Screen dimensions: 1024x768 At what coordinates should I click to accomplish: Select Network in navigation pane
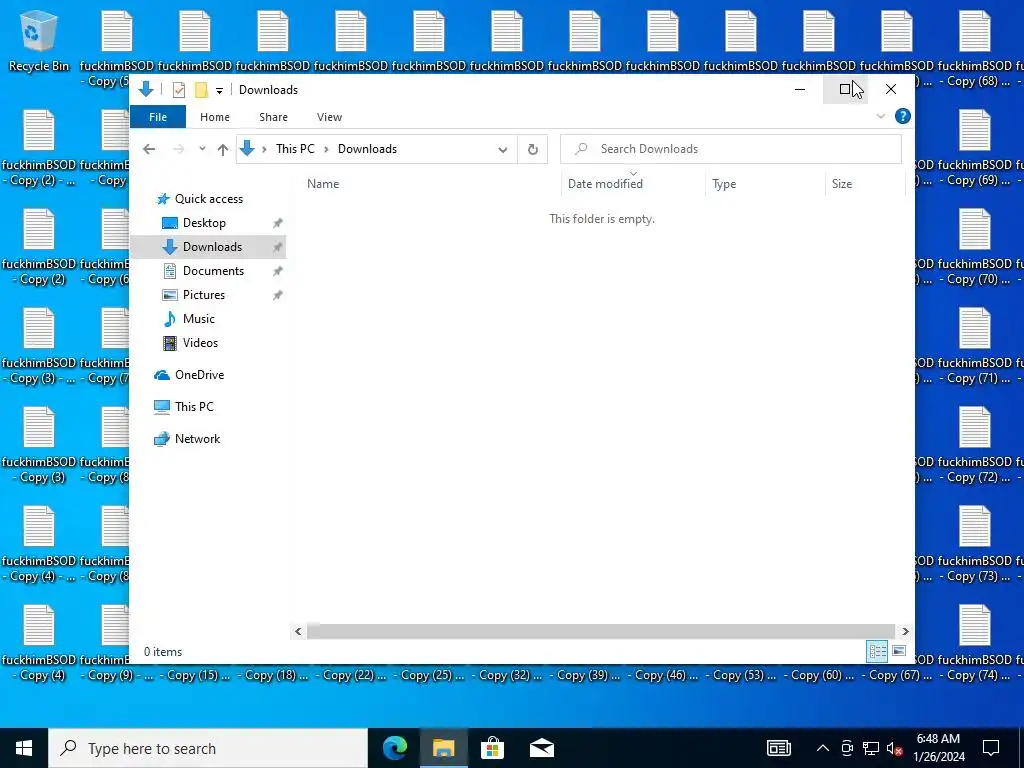tap(197, 439)
